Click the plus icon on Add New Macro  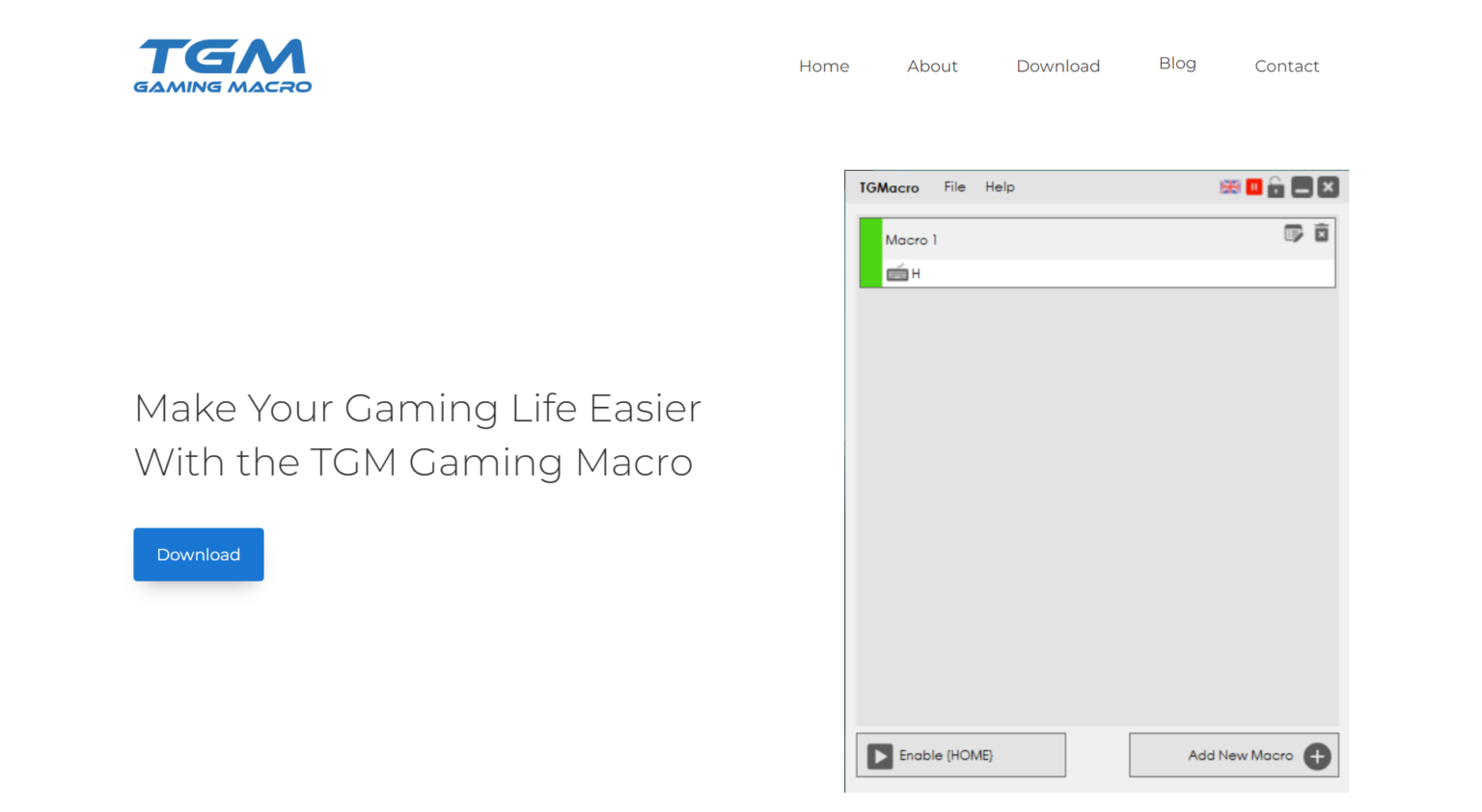click(1317, 755)
